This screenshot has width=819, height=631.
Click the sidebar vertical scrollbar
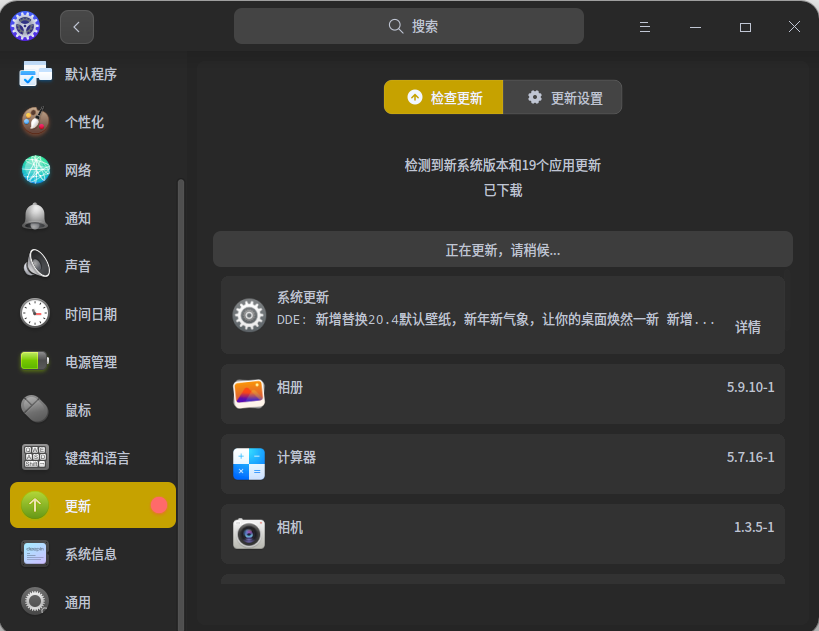tap(181, 405)
